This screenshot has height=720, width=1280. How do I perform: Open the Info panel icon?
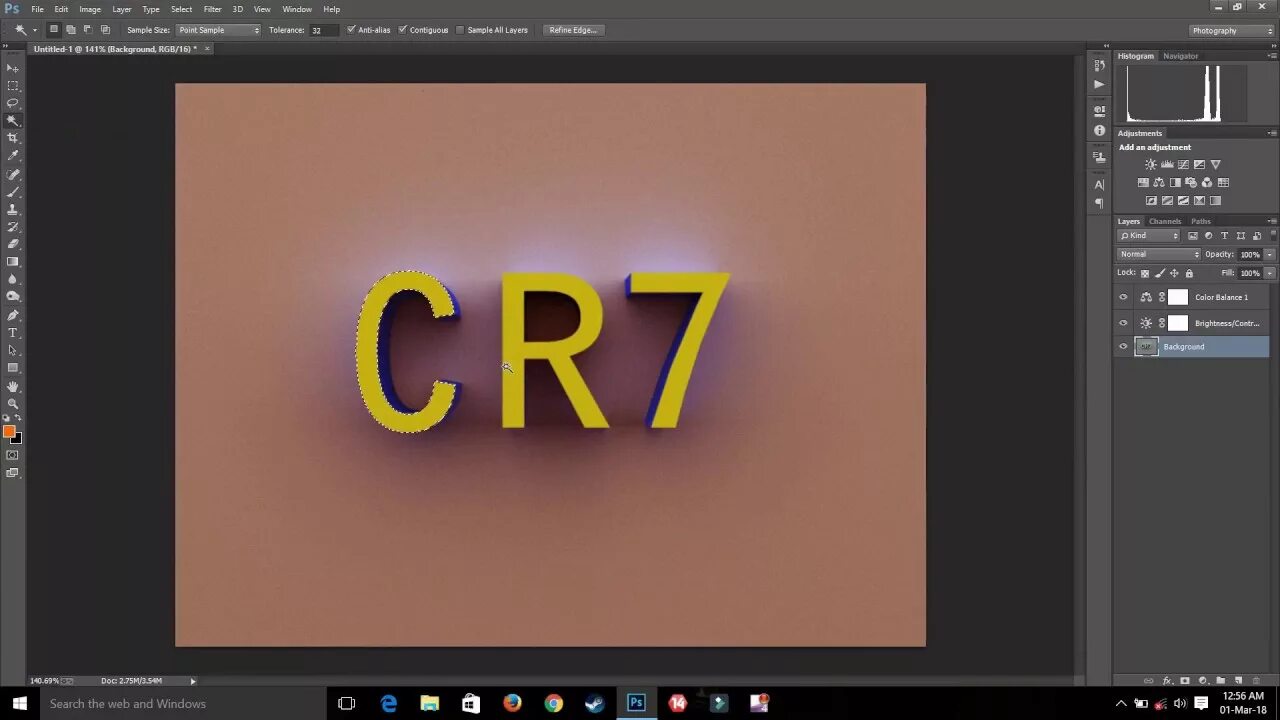click(x=1099, y=131)
